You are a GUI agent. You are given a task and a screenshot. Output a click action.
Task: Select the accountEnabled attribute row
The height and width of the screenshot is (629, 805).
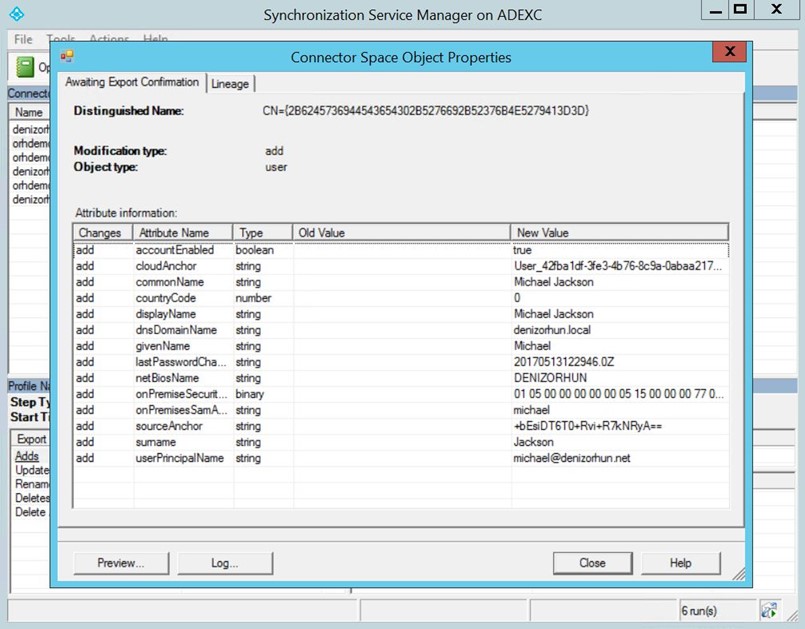(400, 250)
